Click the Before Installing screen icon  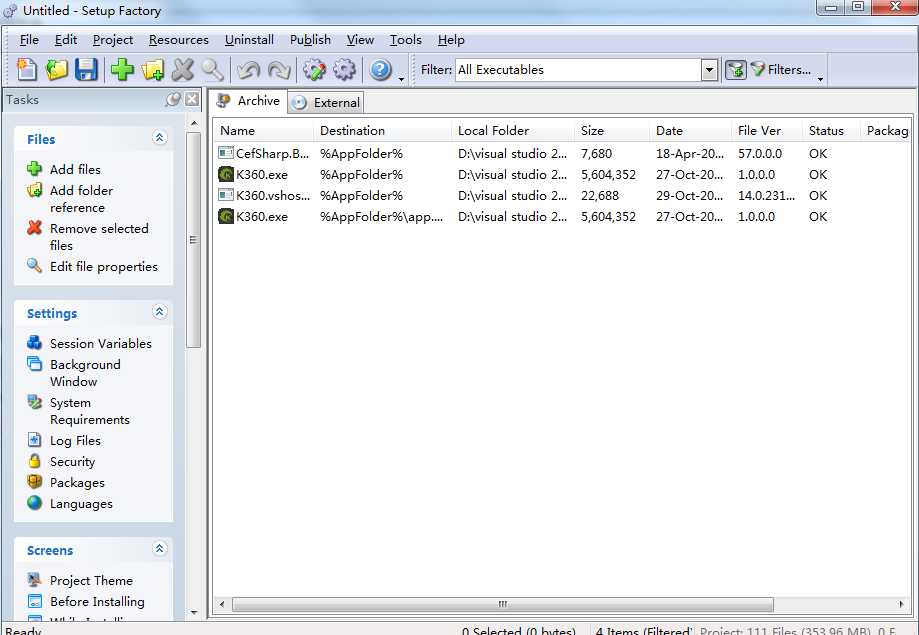point(35,601)
